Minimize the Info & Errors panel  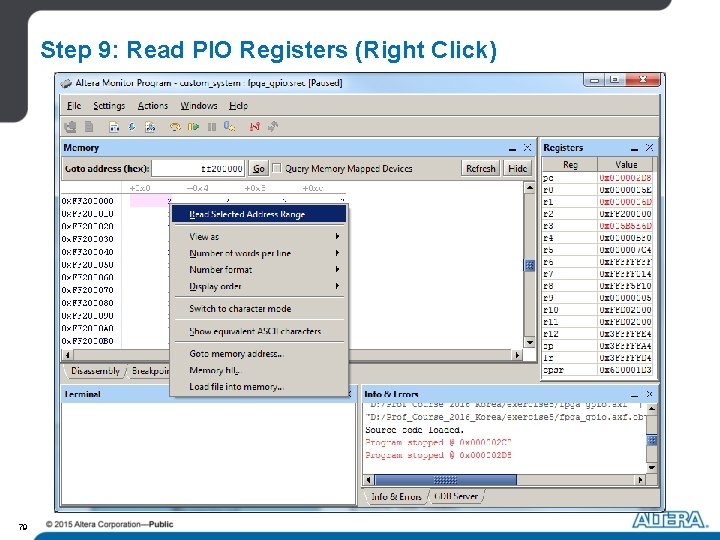point(635,395)
